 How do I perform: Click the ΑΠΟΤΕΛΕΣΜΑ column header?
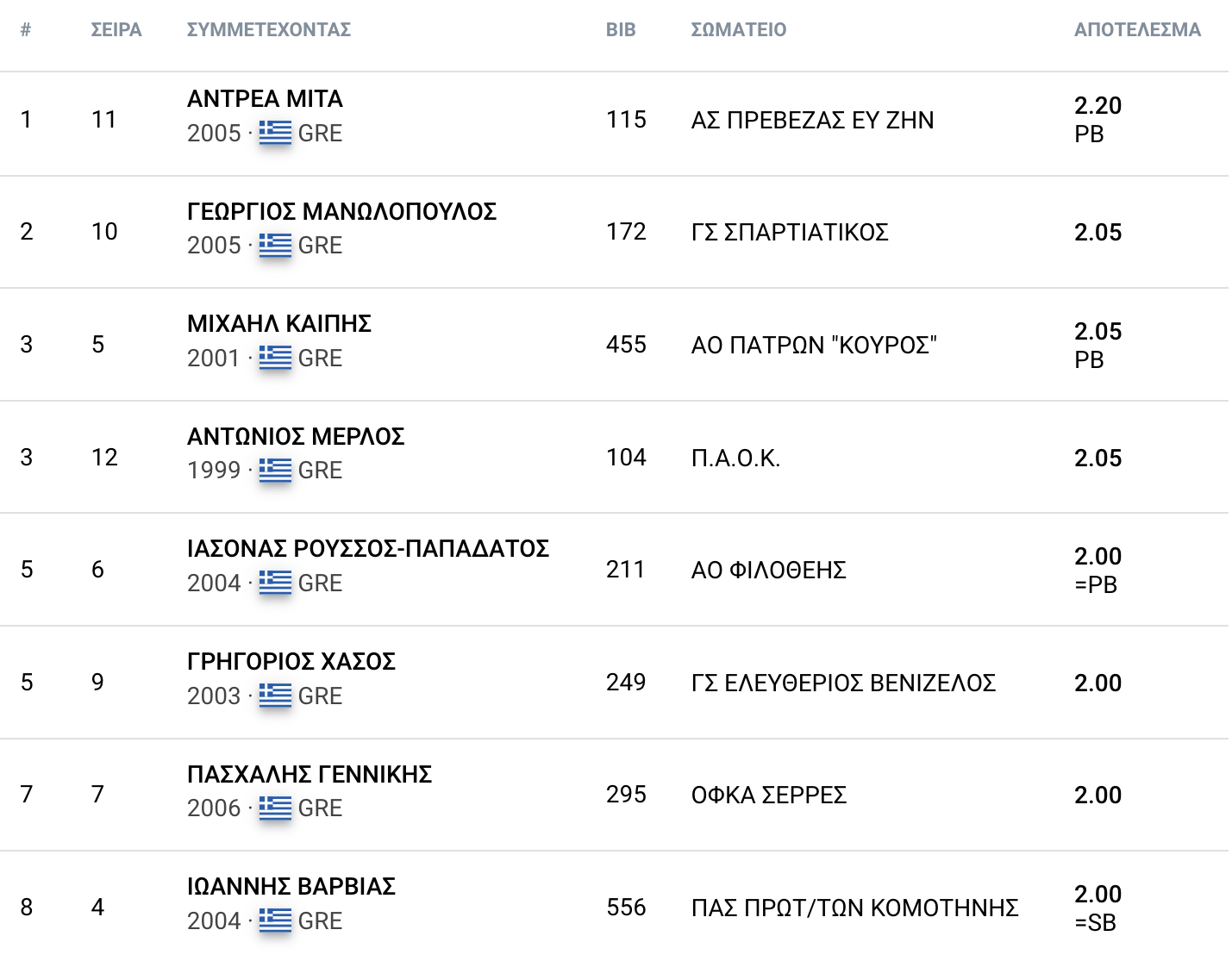point(1137,30)
